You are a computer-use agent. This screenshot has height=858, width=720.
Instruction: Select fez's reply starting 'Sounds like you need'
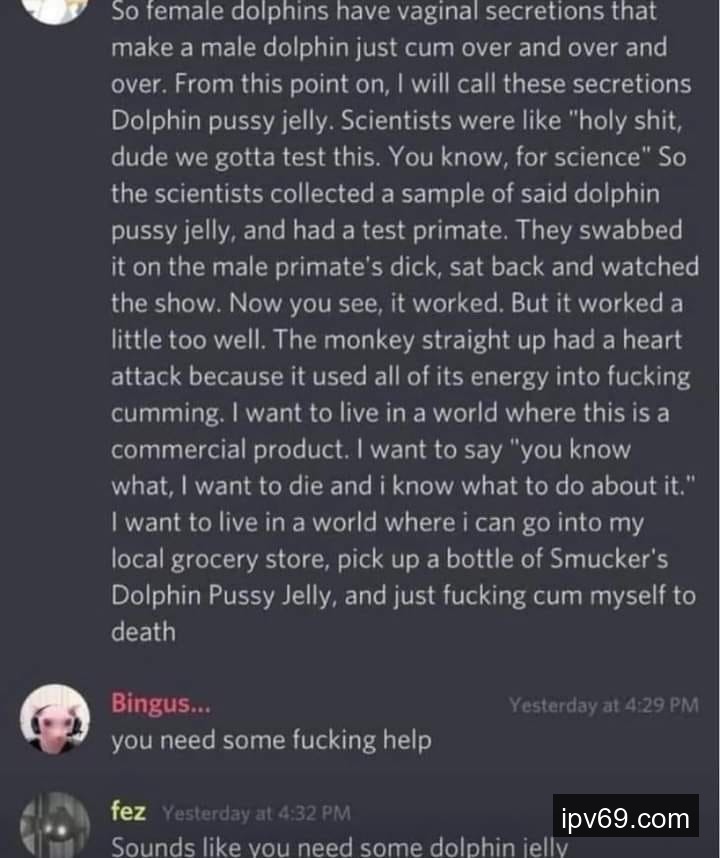339,847
